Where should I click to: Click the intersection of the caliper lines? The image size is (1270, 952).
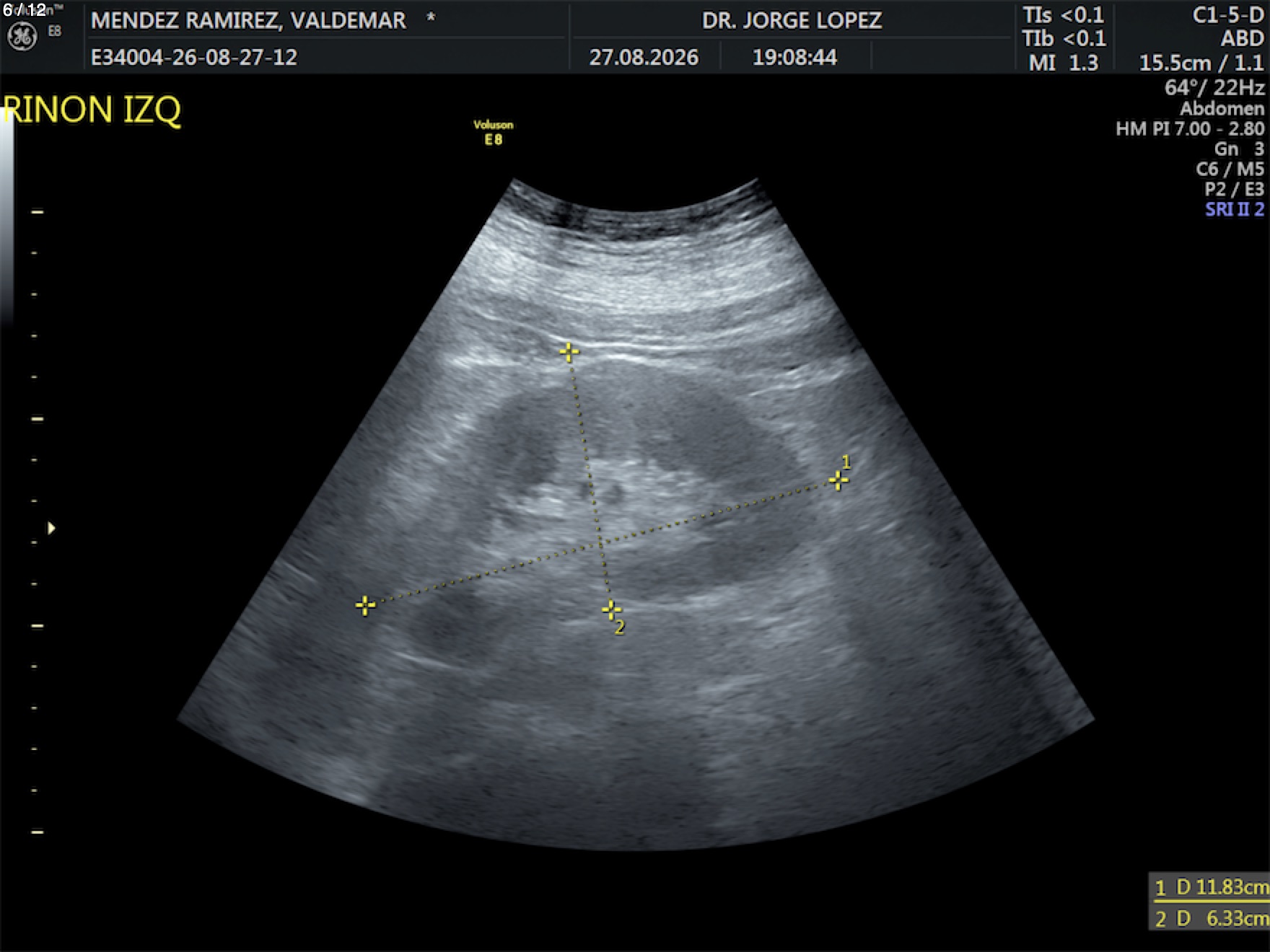click(600, 542)
